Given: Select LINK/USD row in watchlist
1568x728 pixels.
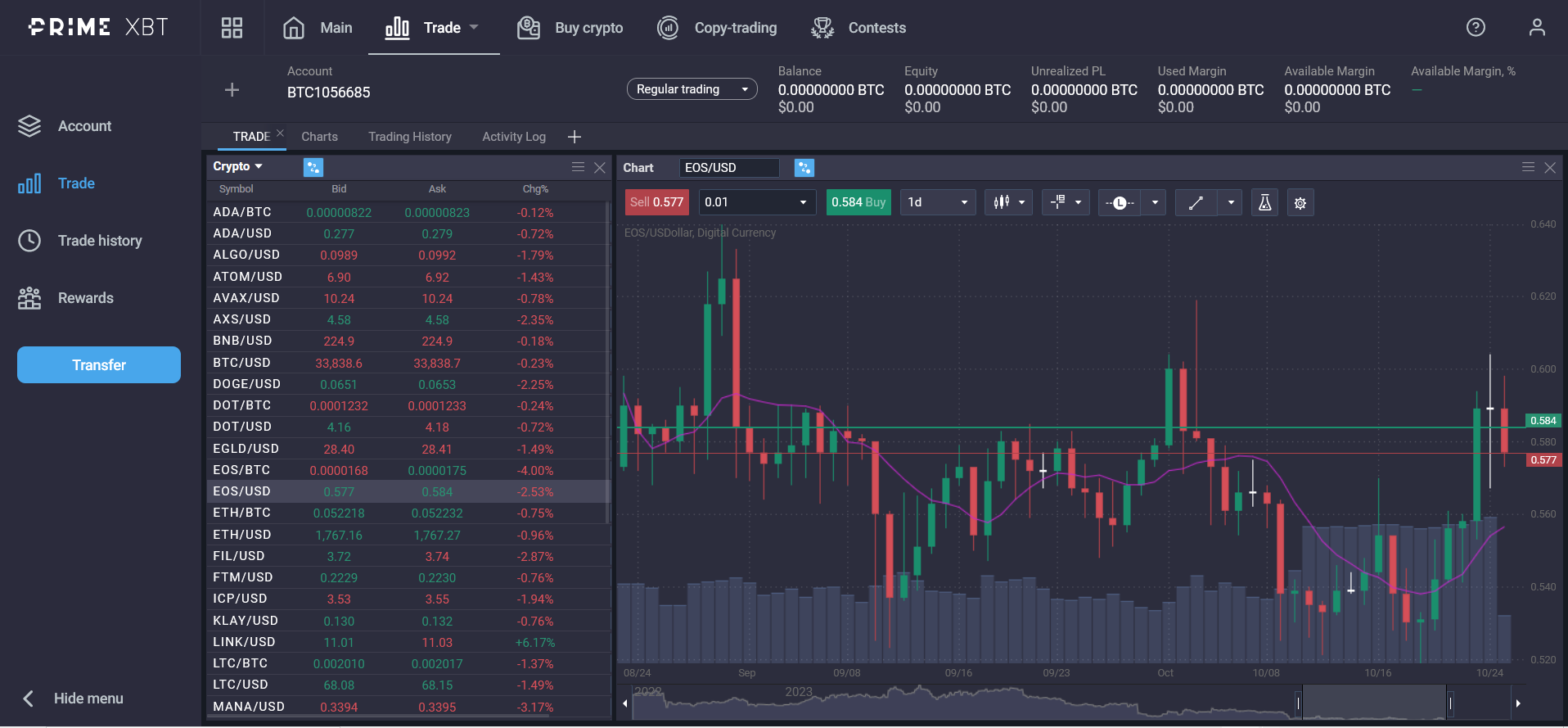Looking at the screenshot, I should 407,642.
